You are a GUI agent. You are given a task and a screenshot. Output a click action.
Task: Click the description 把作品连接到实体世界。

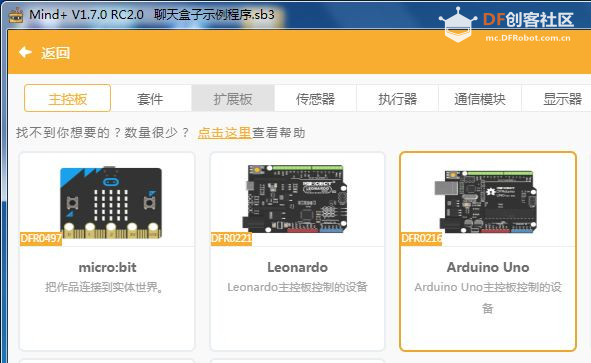[x=105, y=287]
